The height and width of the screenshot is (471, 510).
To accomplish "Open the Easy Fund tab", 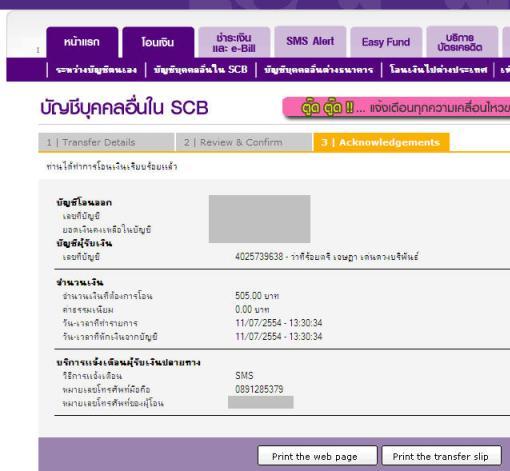I will point(386,42).
